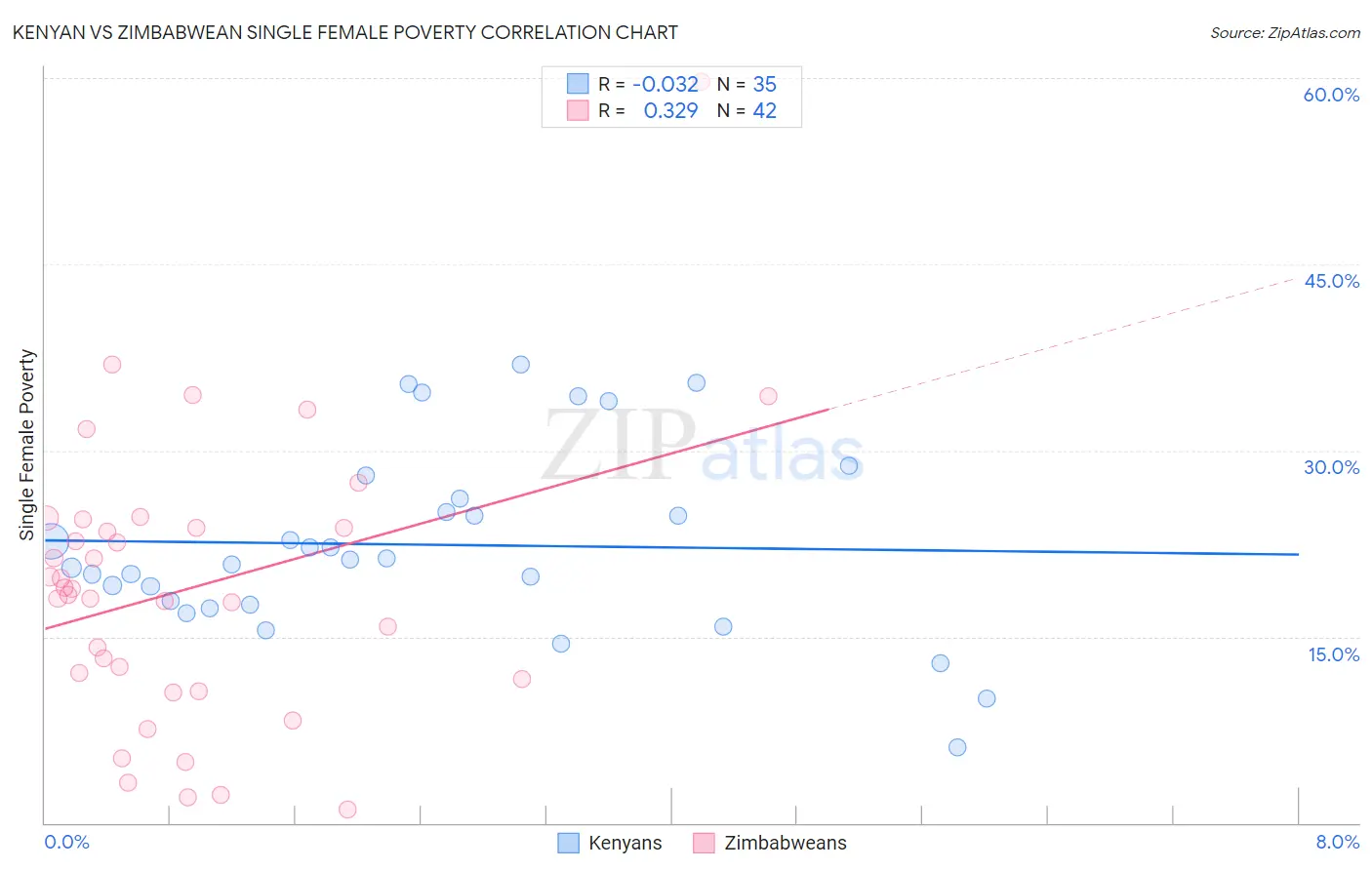Viewport: 1372px width, 870px height.
Task: Click the blue swatch in the R/N stats box
Action: point(579,84)
